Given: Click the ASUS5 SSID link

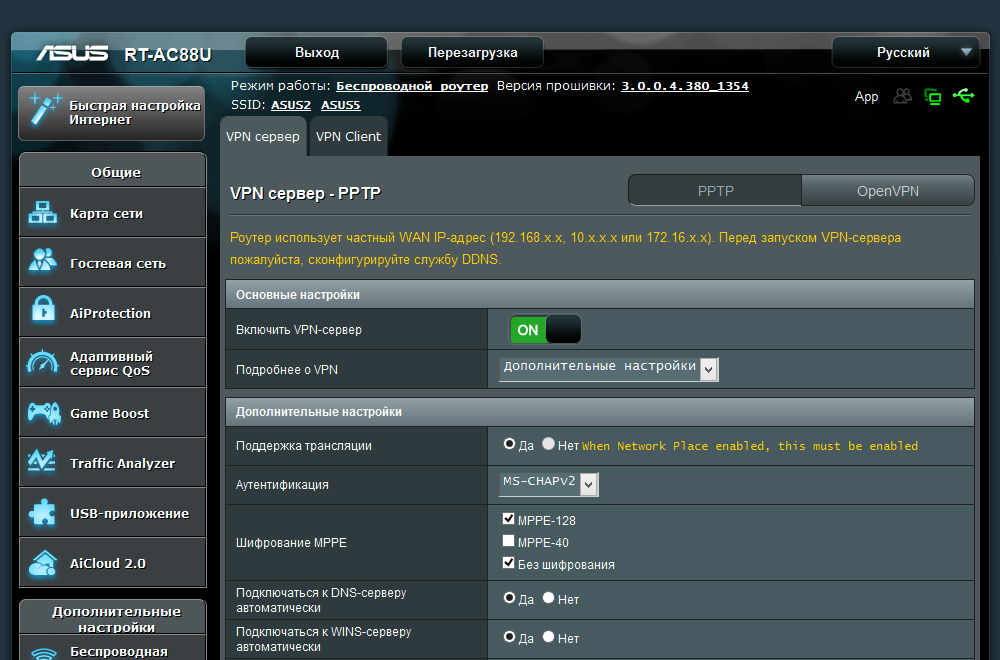Looking at the screenshot, I should pyautogui.click(x=341, y=105).
